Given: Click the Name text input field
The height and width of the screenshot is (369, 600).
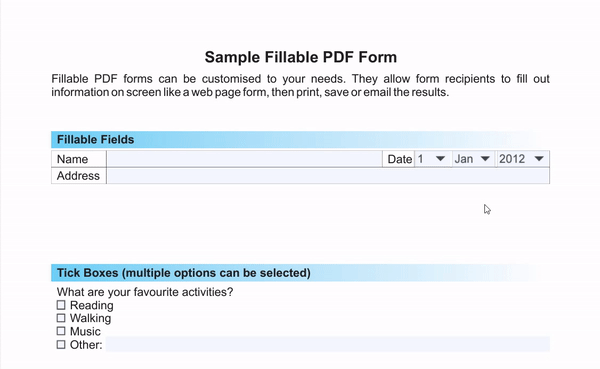Looking at the screenshot, I should click(x=244, y=159).
